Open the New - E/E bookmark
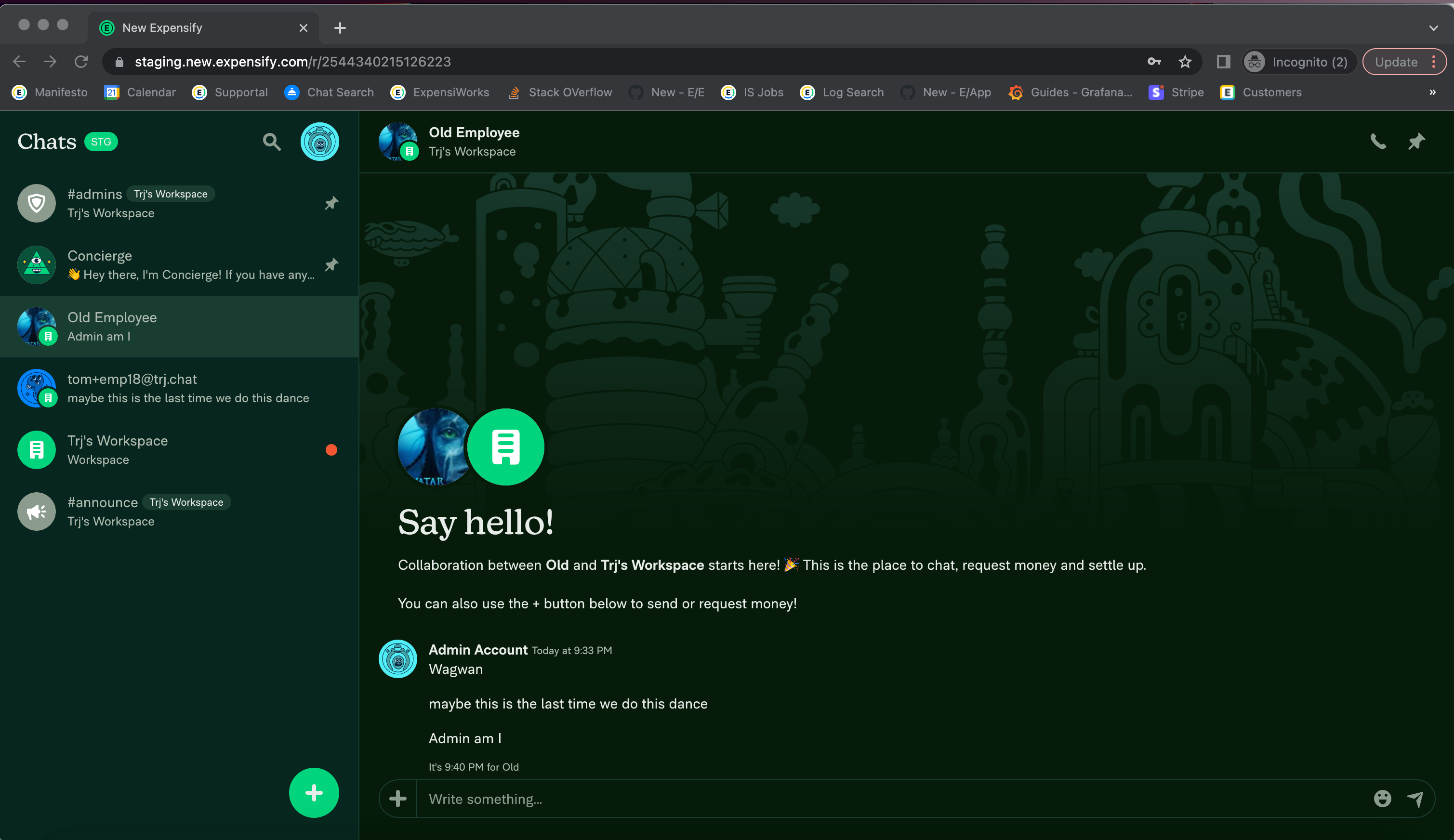 click(x=666, y=92)
